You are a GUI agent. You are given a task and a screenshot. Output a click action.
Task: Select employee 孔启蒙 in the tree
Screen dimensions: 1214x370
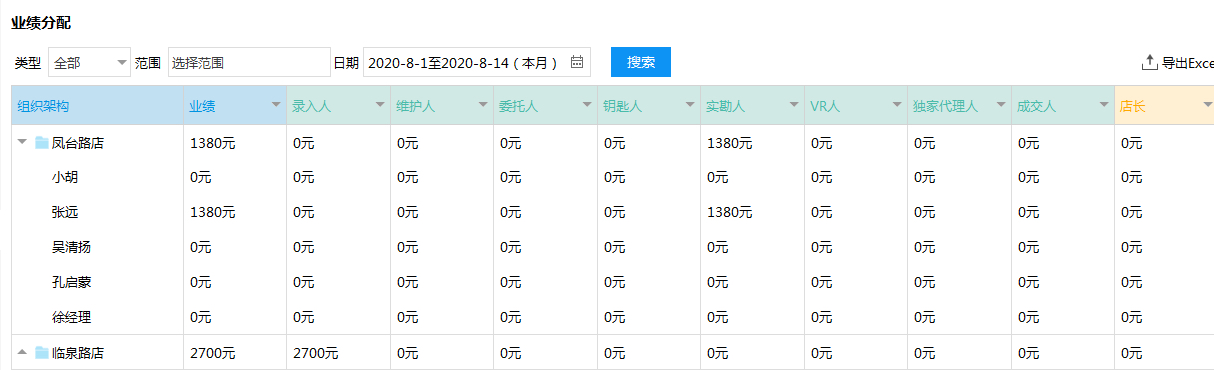(x=72, y=282)
